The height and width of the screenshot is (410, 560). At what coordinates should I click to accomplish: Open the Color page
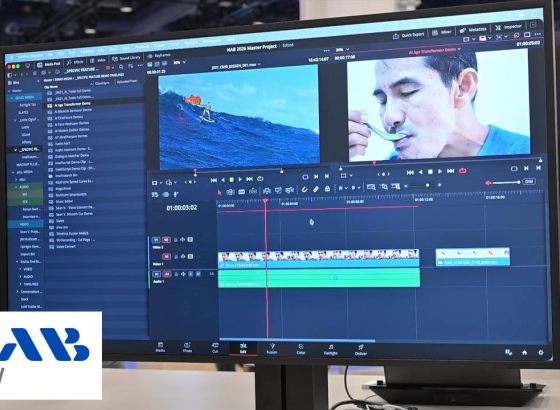301,349
